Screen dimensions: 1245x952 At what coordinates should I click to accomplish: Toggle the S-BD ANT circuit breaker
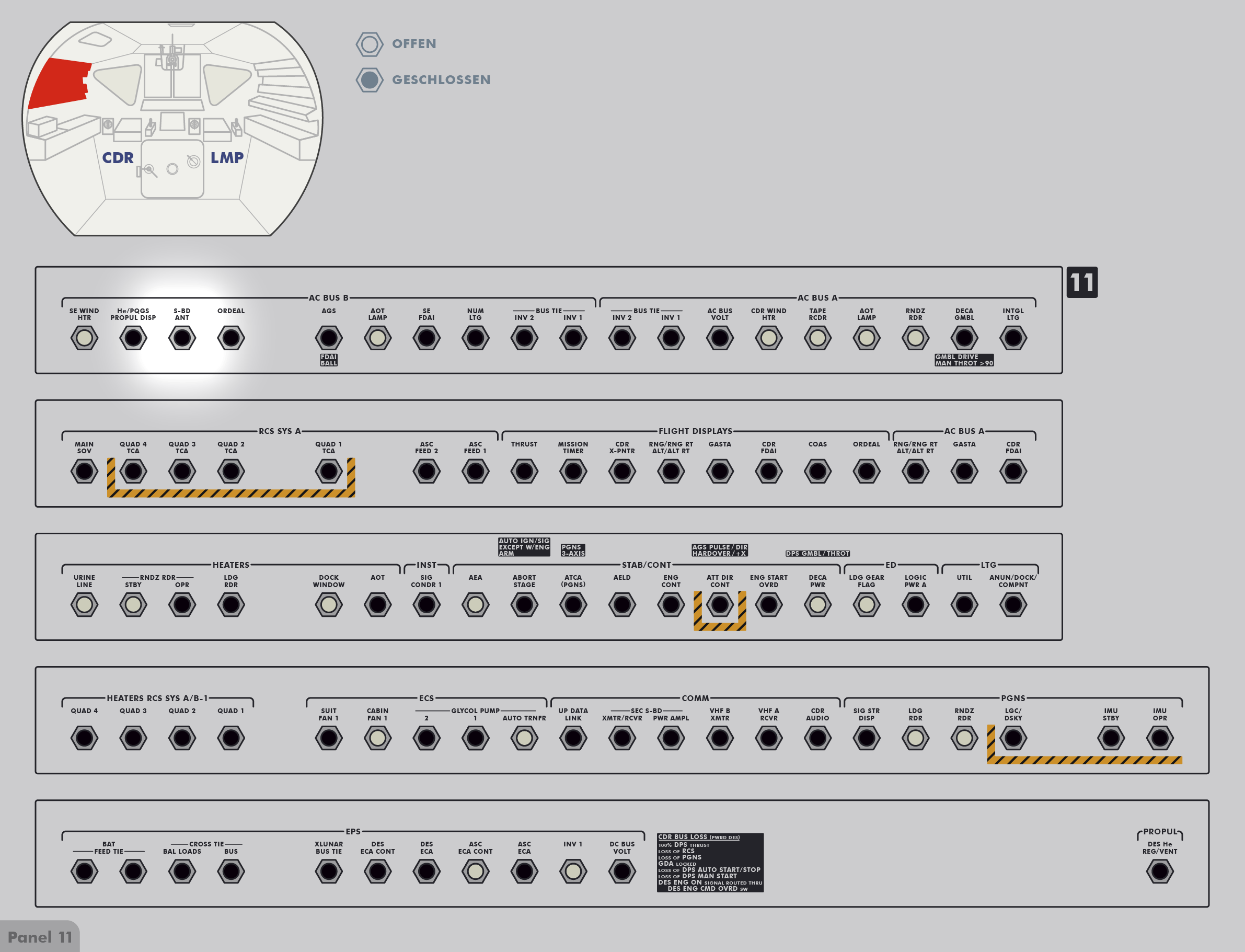tap(182, 338)
